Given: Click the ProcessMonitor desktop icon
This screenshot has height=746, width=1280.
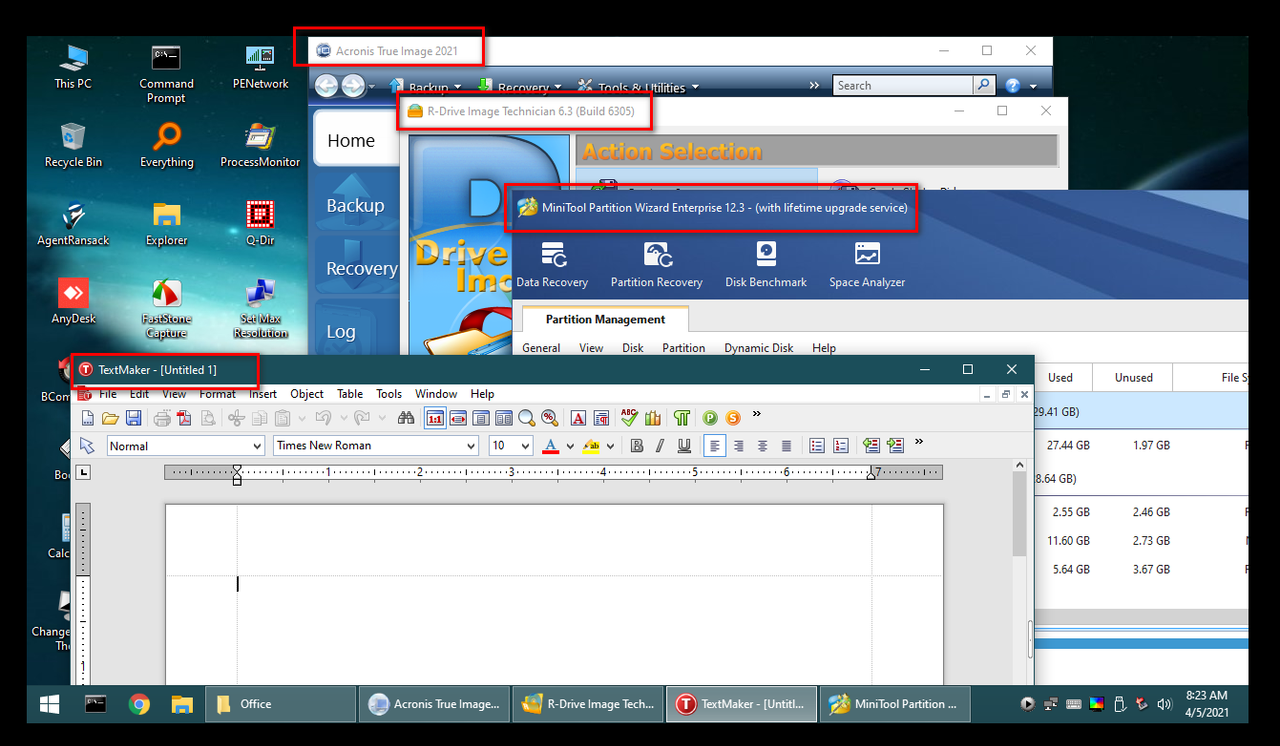Looking at the screenshot, I should [260, 146].
